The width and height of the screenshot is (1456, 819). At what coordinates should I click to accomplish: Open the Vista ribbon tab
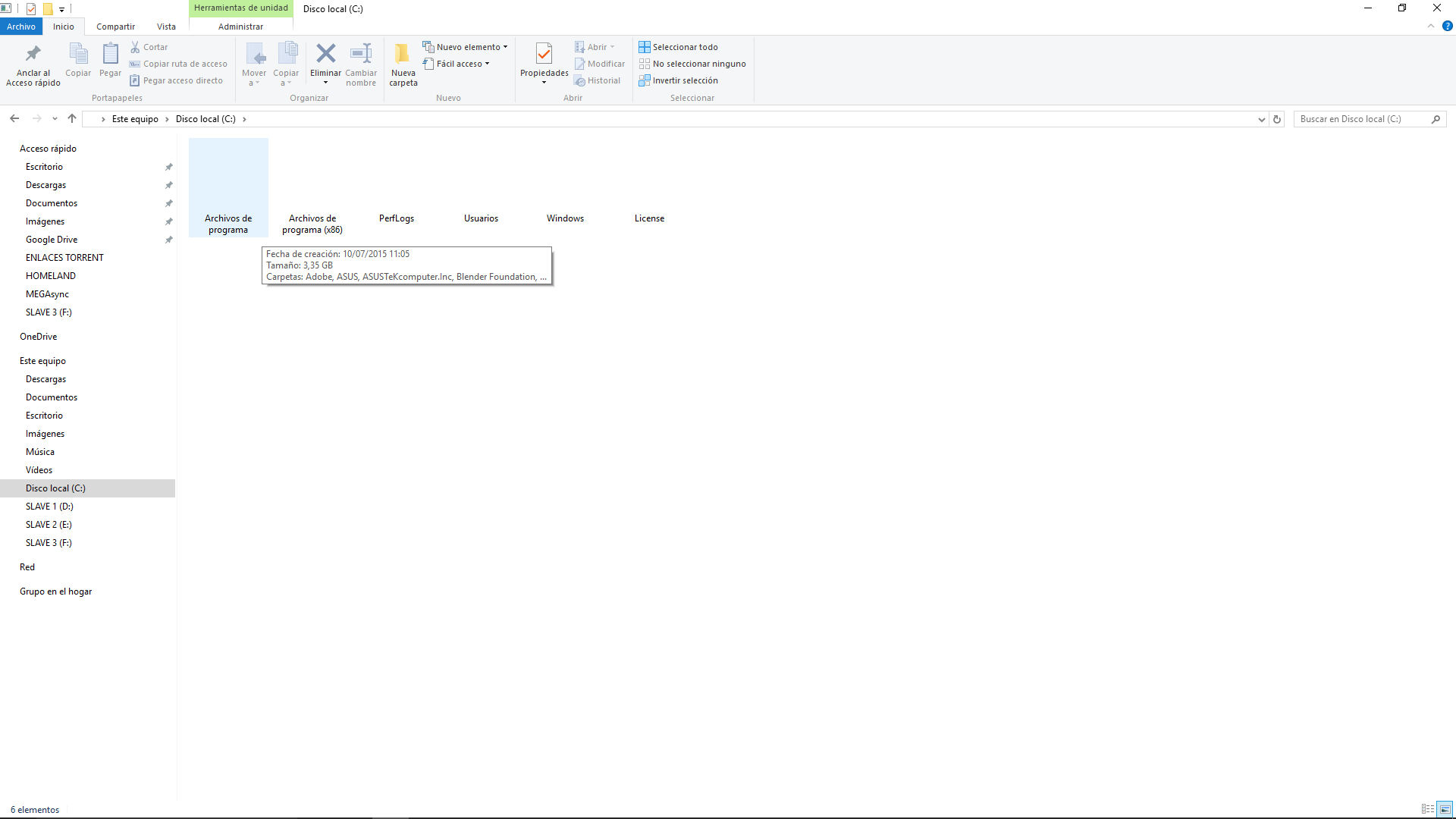click(x=166, y=27)
